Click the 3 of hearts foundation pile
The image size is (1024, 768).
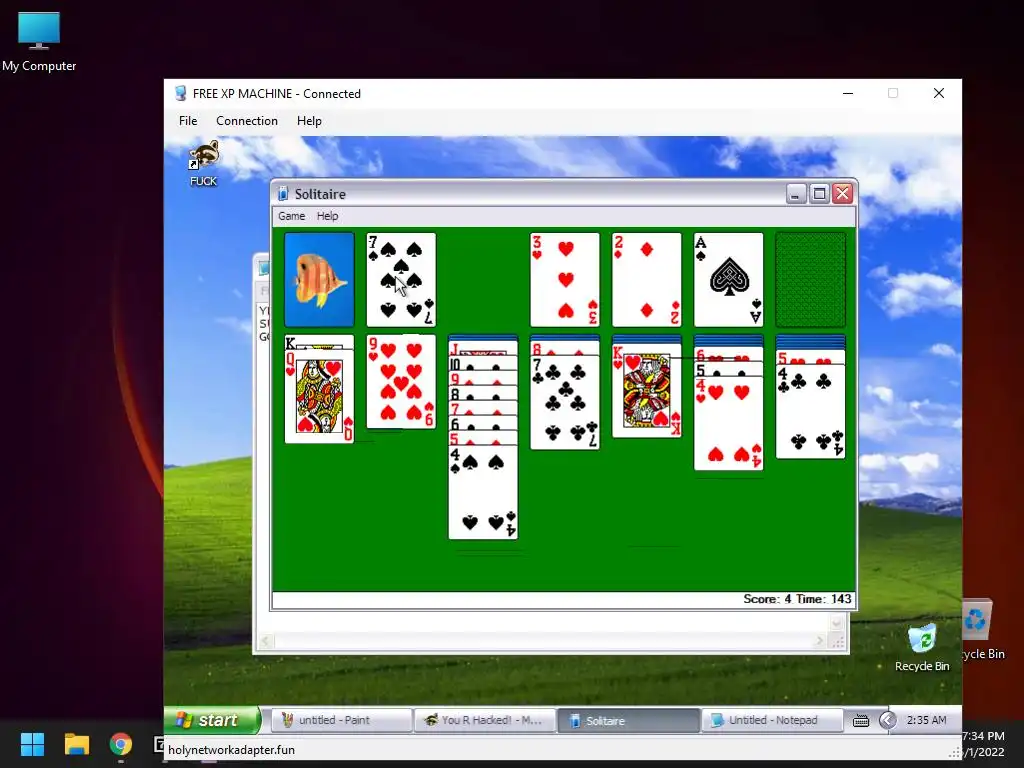[565, 280]
